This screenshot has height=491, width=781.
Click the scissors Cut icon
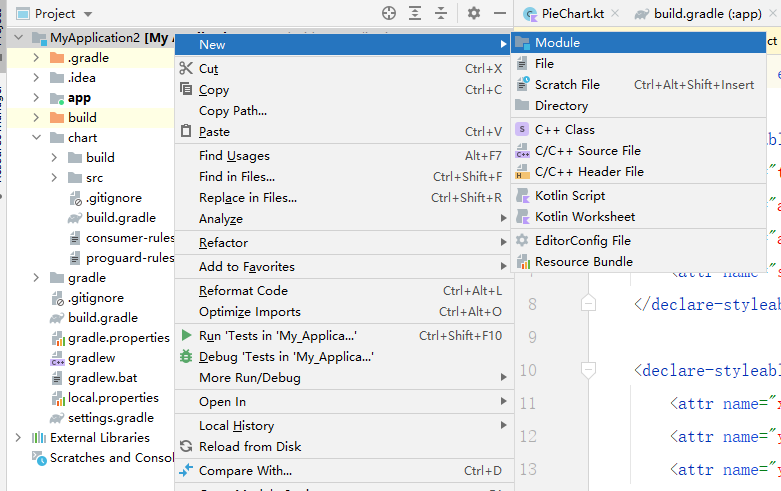pos(186,68)
